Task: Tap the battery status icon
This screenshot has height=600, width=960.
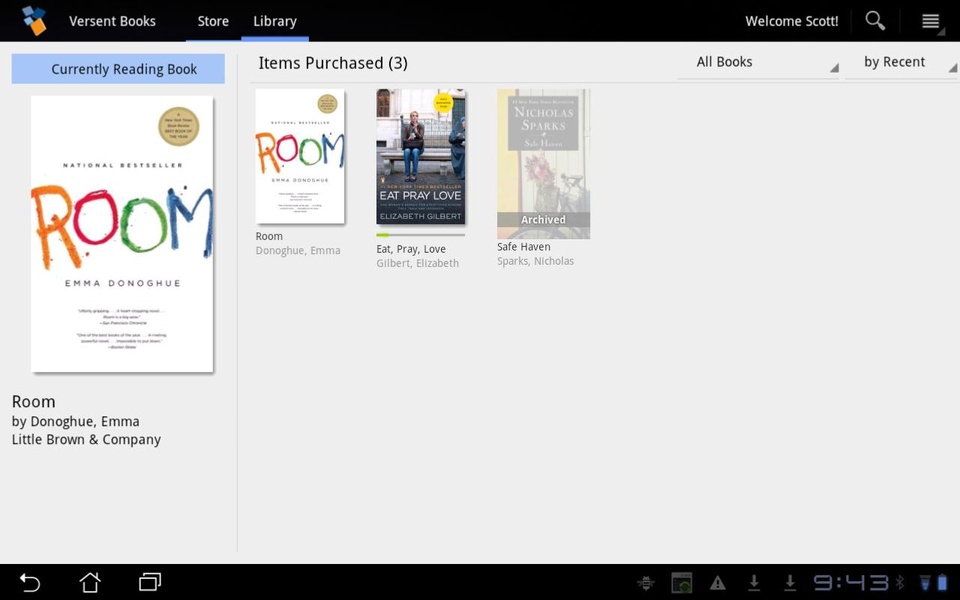Action: [943, 582]
